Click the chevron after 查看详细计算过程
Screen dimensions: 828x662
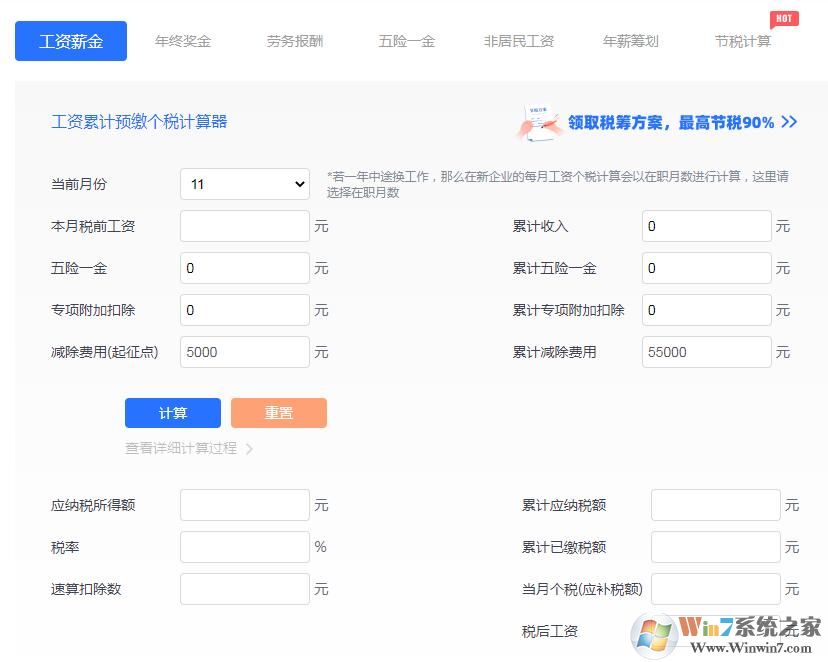click(251, 449)
